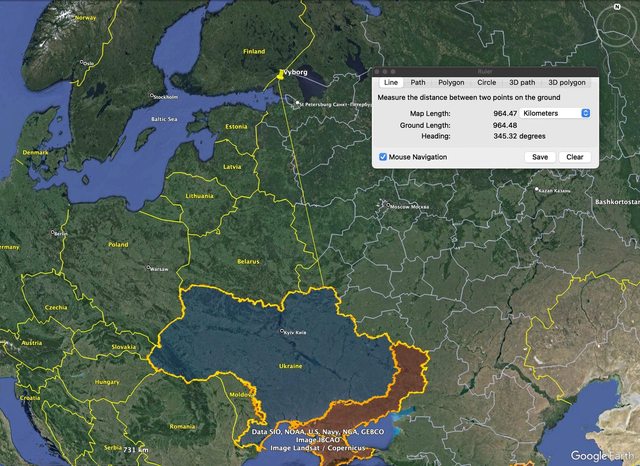This screenshot has width=640, height=466.
Task: Switch to the 3D path tab
Action: (x=521, y=82)
